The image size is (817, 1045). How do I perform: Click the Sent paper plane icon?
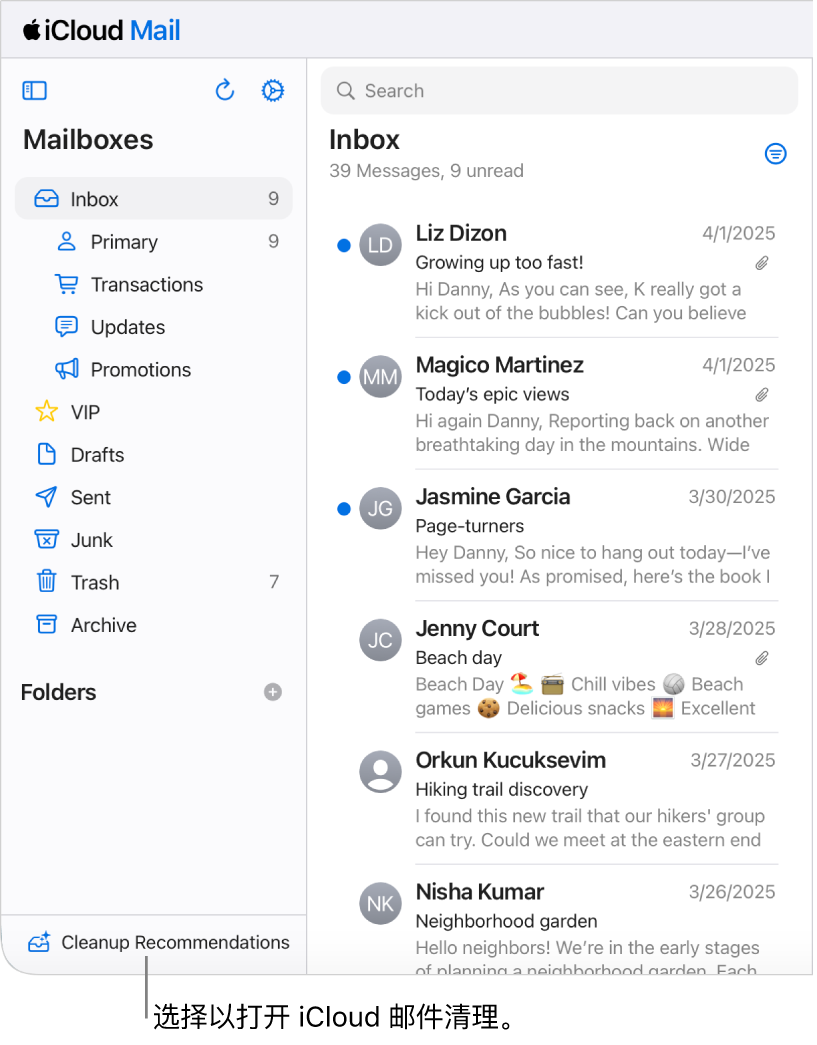(x=46, y=497)
